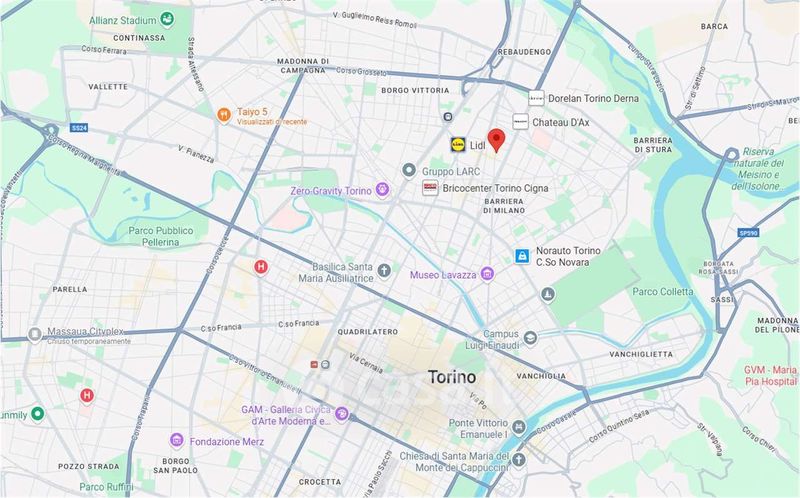Select the Museo Lavazza museum icon
800x498 pixels.
(x=487, y=274)
